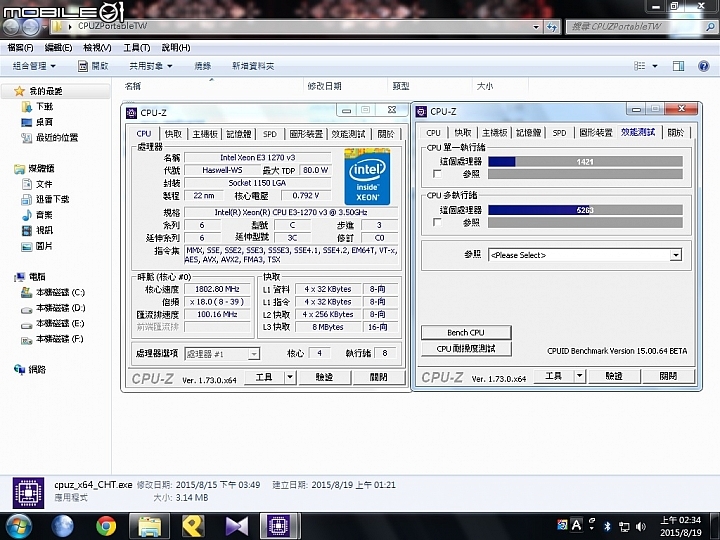Click the Windows Start orb
720x540 pixels.
coord(19,526)
